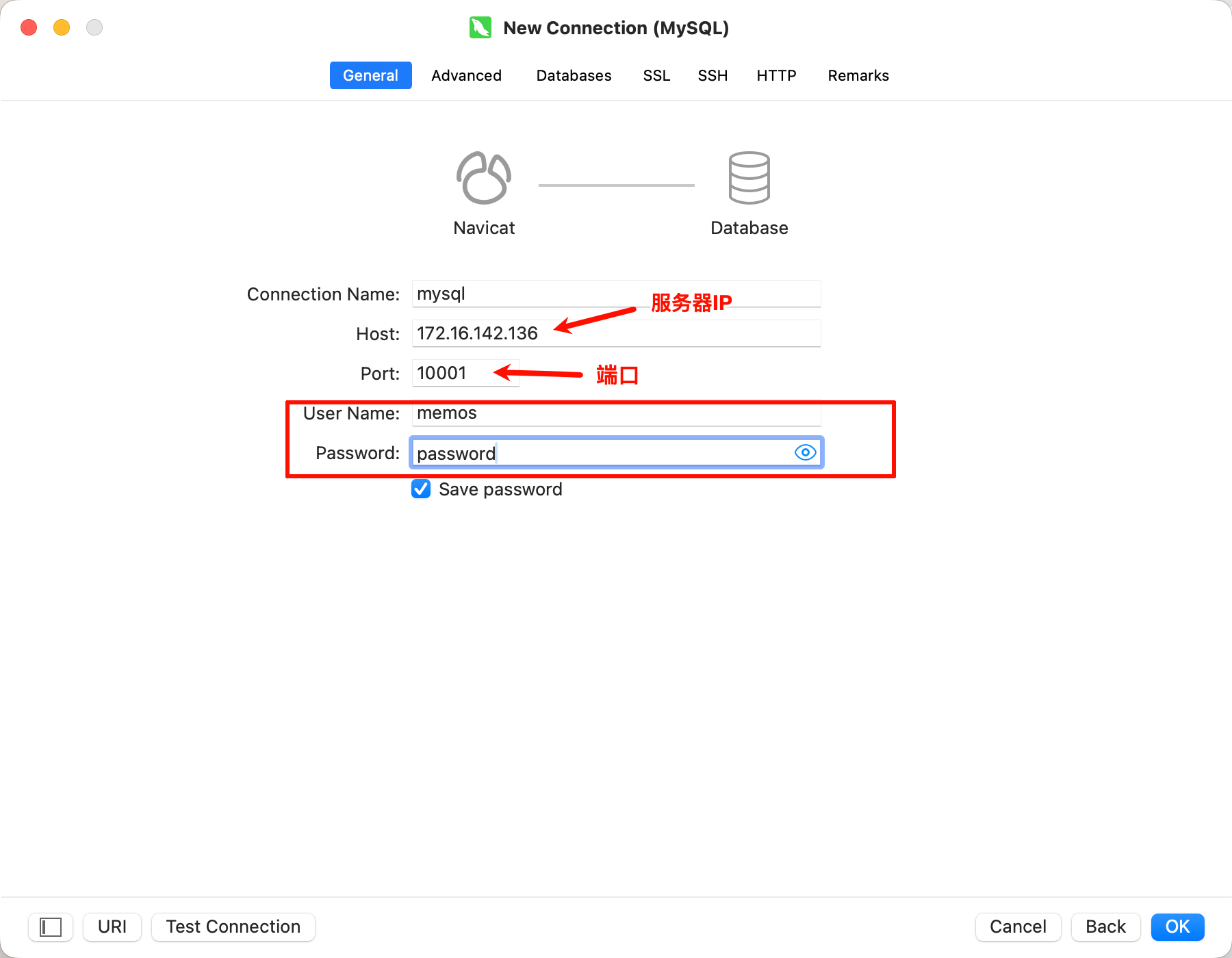Click the Navicat app icon in title bar
The image size is (1232, 958).
(x=480, y=28)
